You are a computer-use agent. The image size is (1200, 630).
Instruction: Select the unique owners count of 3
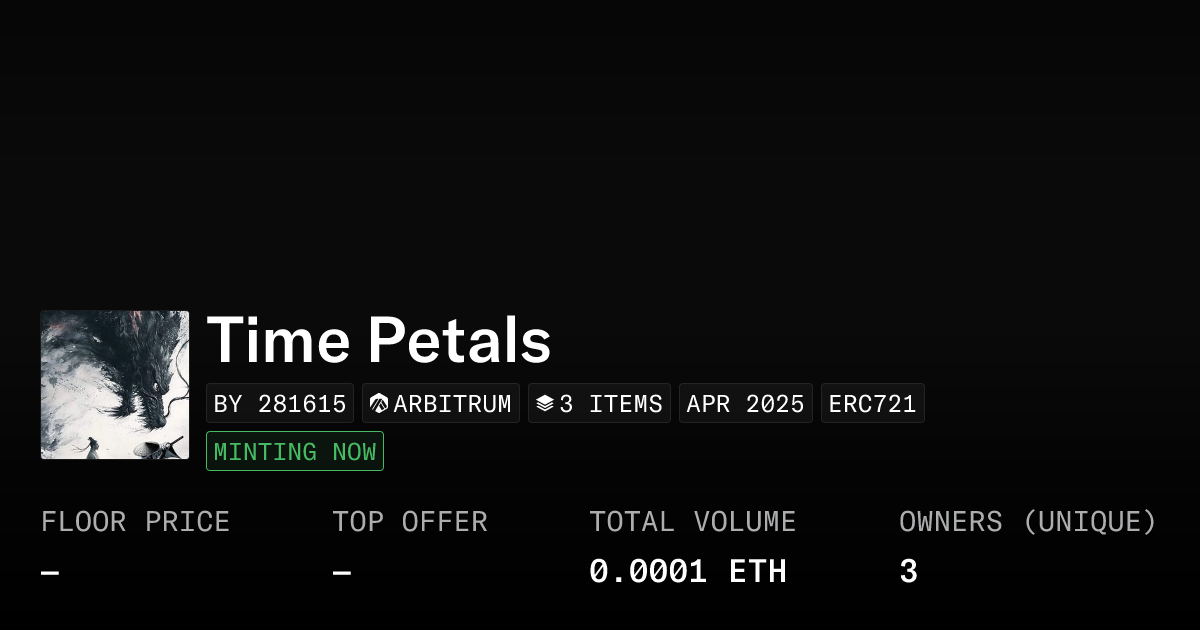(x=908, y=572)
